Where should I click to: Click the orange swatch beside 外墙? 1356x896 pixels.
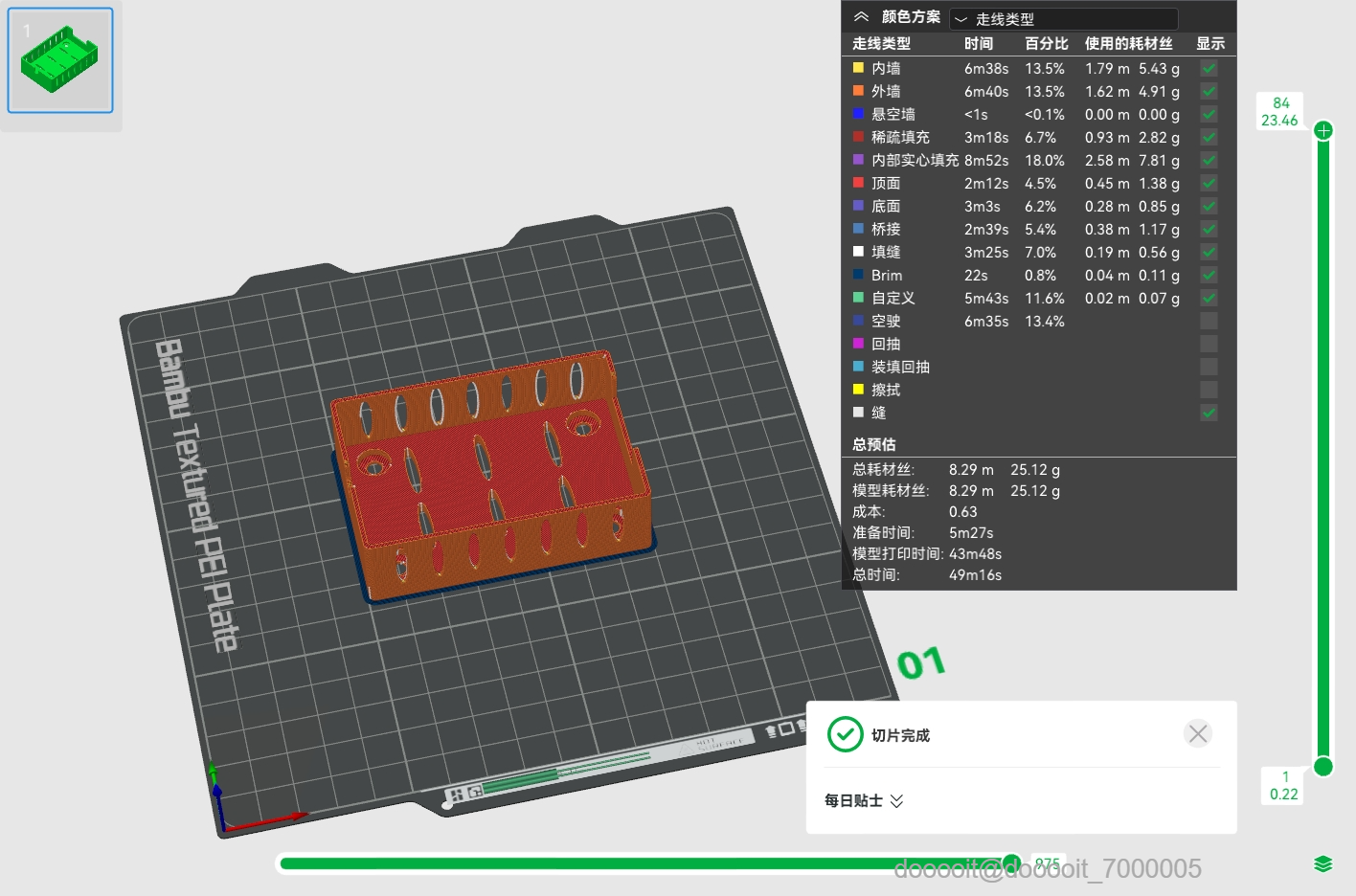point(857,91)
